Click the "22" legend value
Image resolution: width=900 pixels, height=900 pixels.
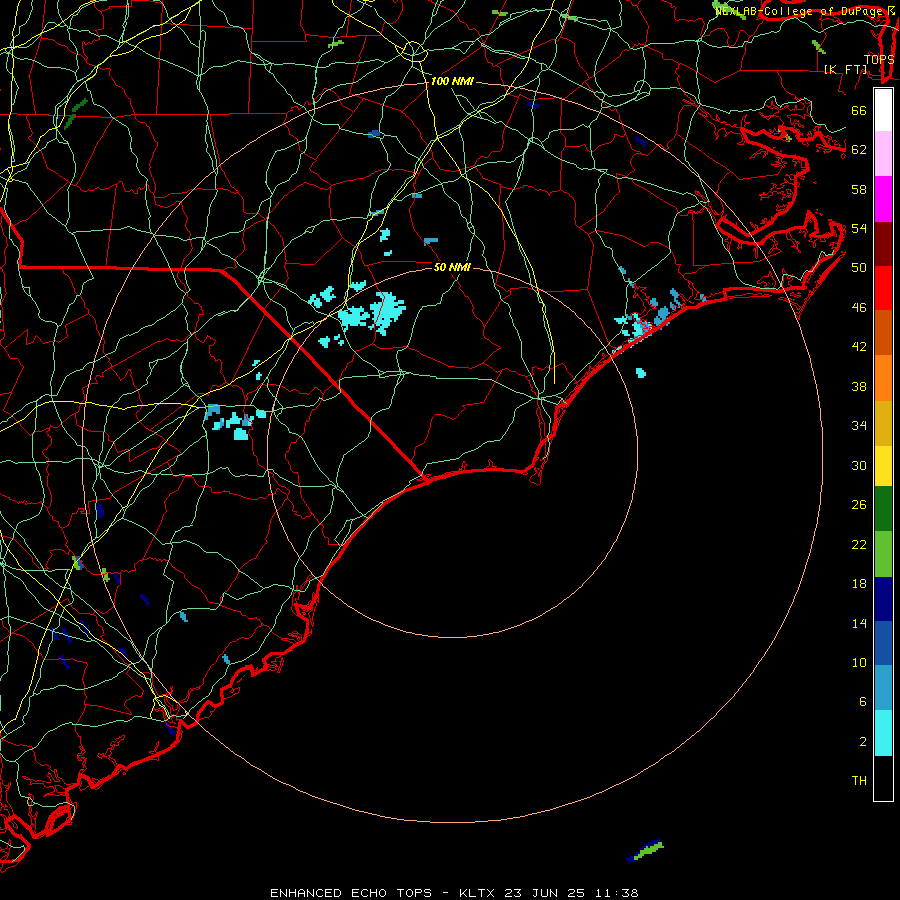859,544
